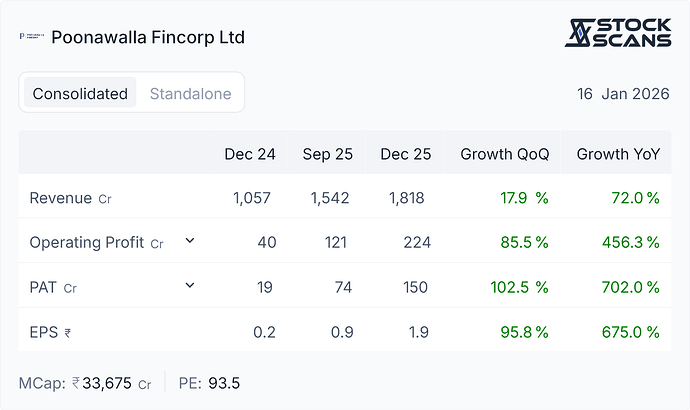Open the Poonawalla Fincorp Ltd title link
This screenshot has width=690, height=410.
pyautogui.click(x=148, y=37)
